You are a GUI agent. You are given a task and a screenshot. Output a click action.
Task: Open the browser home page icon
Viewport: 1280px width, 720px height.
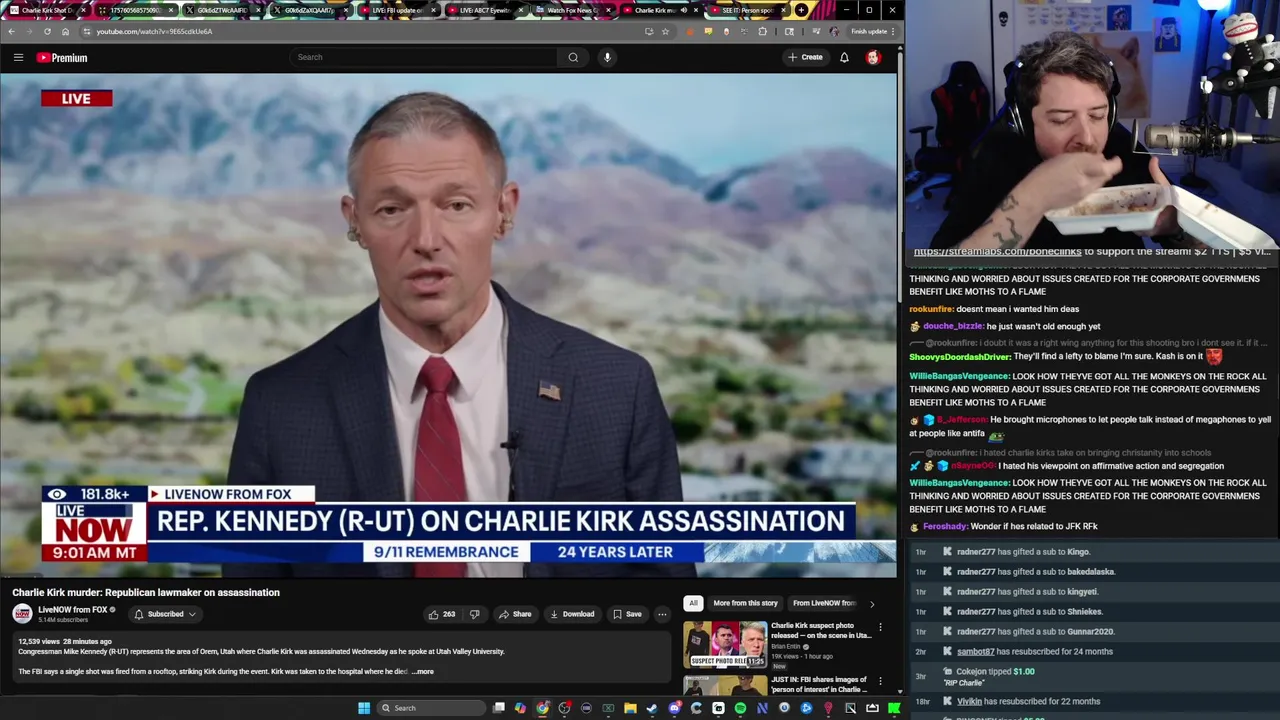pyautogui.click(x=65, y=31)
